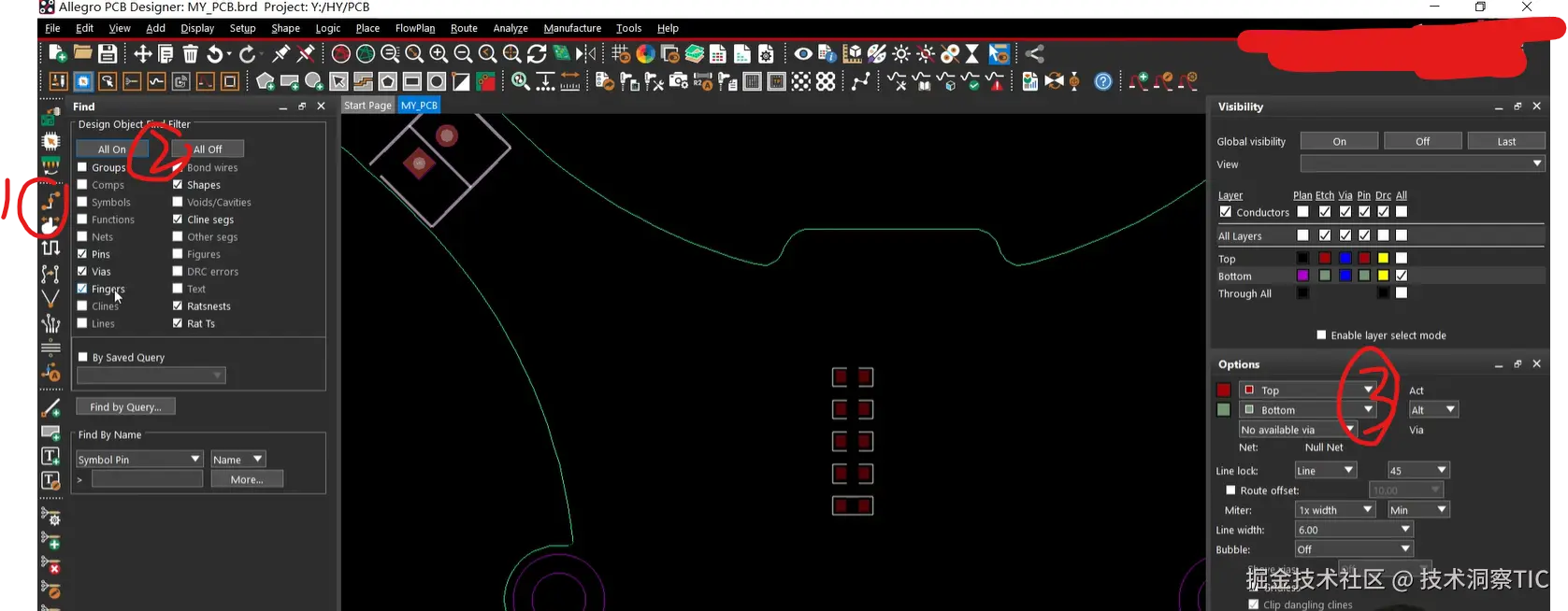
Task: Click the Delete trash icon
Action: click(x=190, y=54)
